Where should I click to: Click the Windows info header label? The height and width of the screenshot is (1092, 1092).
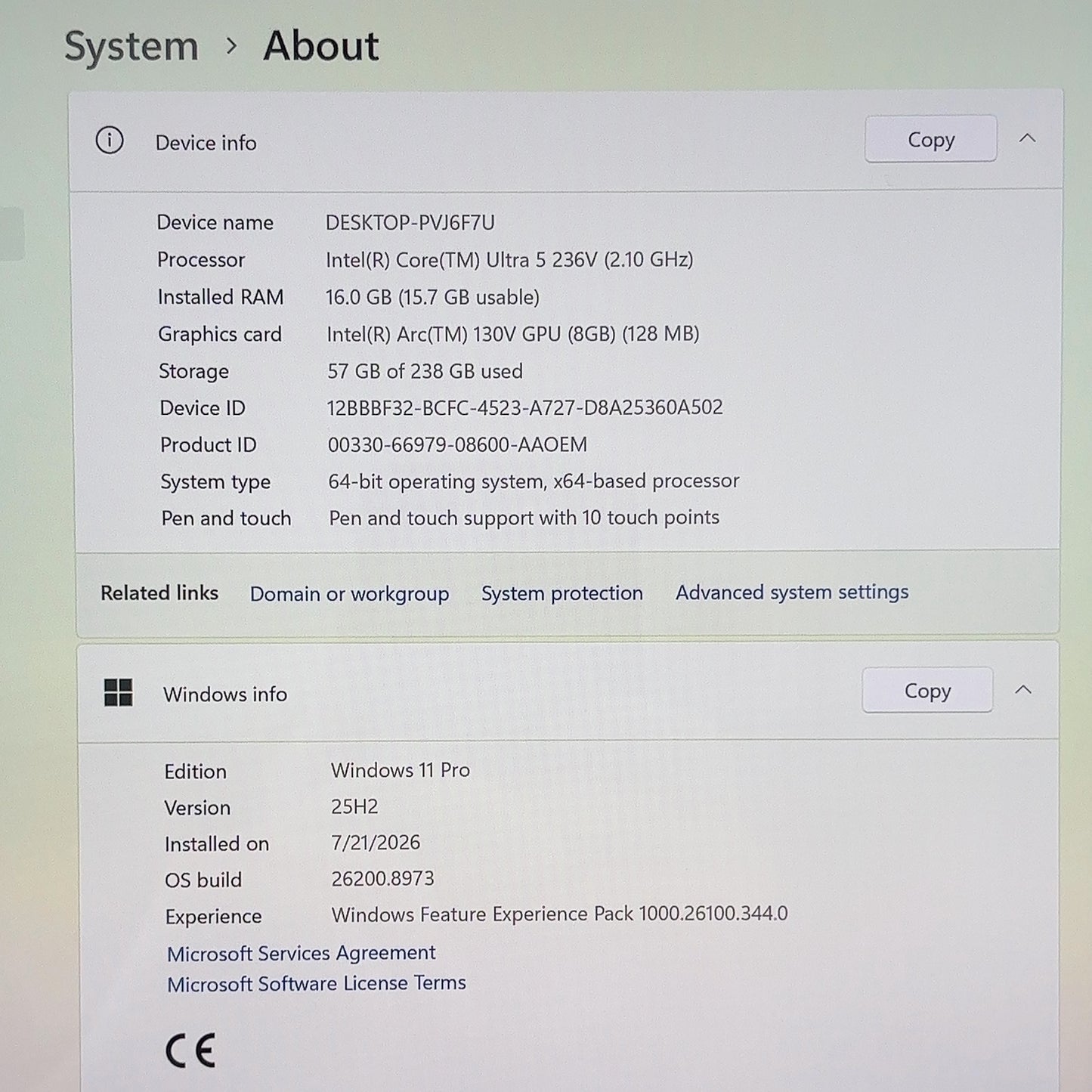click(x=225, y=694)
